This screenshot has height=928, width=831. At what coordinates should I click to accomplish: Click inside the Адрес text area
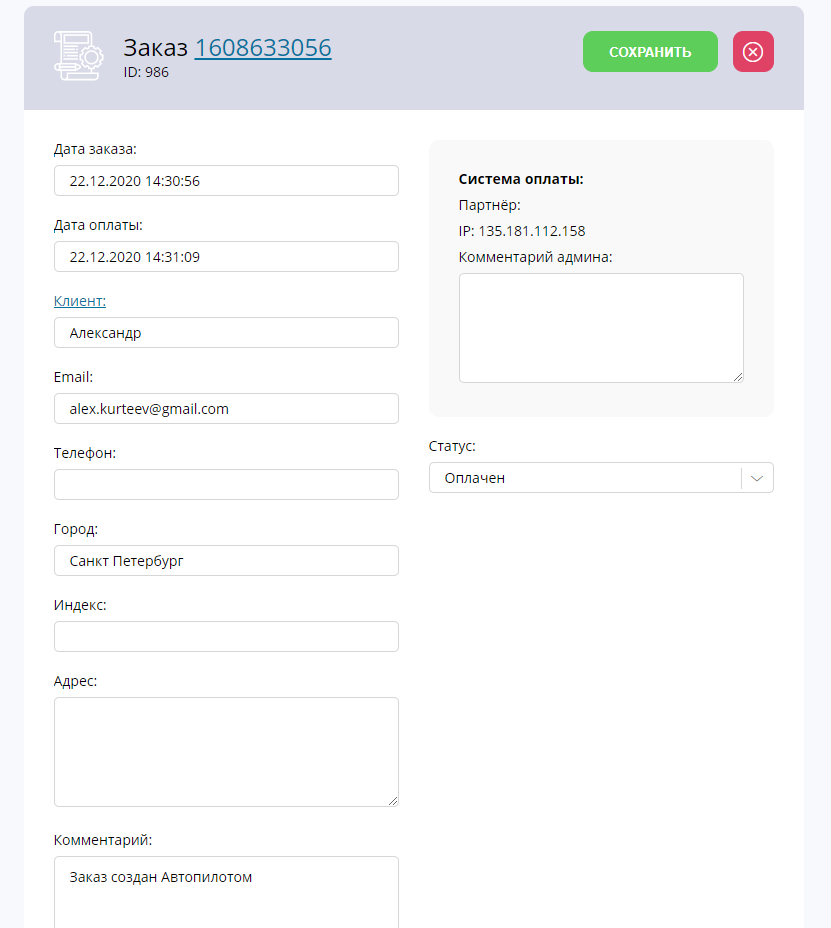click(226, 752)
